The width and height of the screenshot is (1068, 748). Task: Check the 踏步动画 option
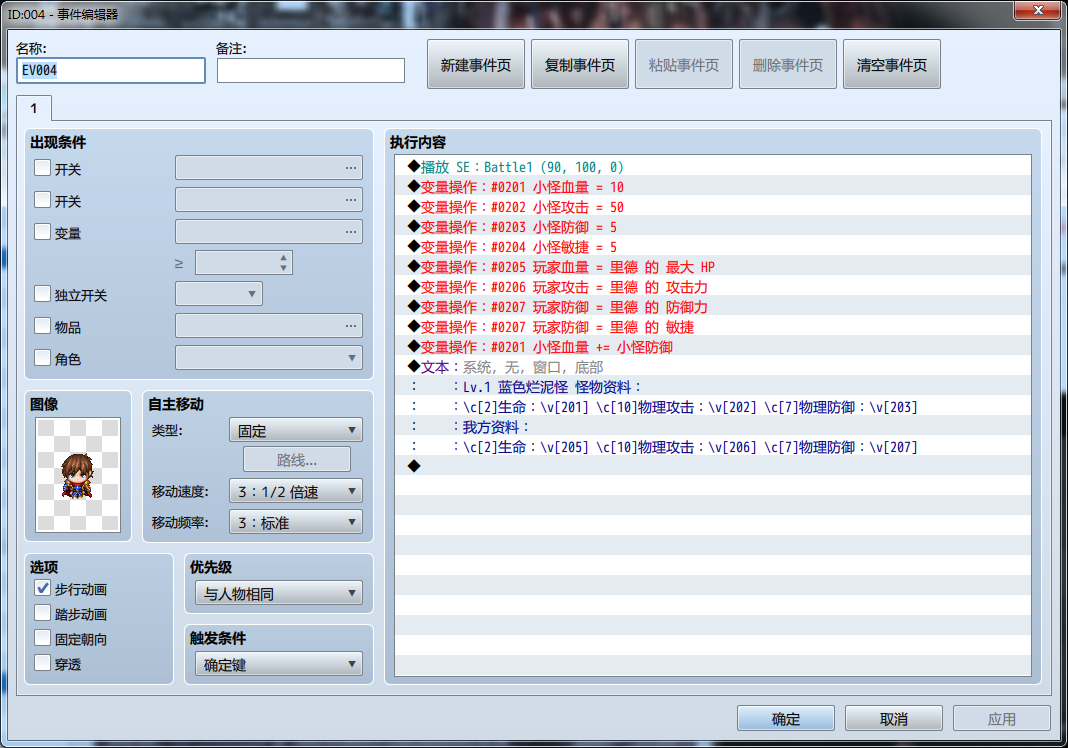pos(42,613)
